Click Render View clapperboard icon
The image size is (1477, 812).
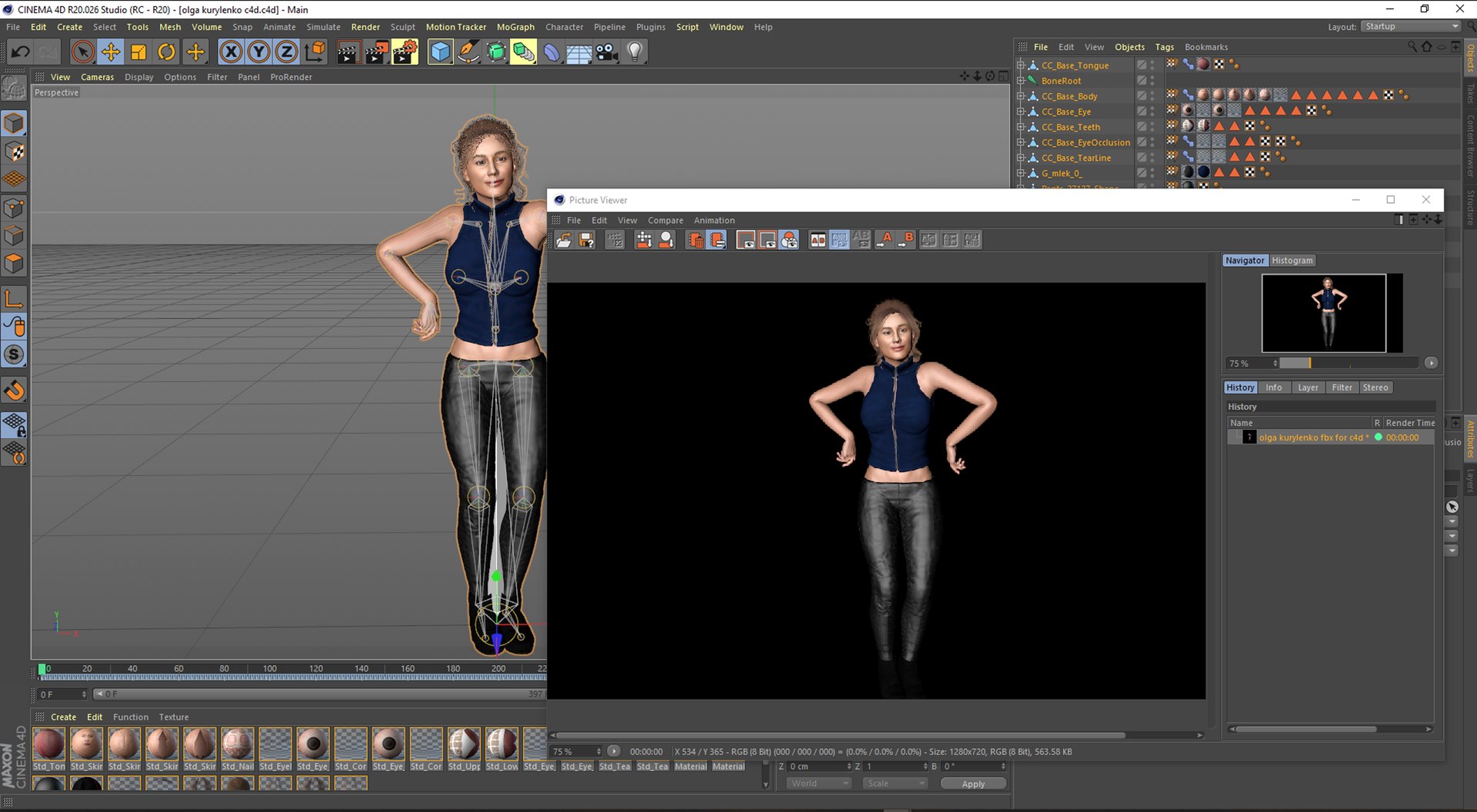pos(348,52)
